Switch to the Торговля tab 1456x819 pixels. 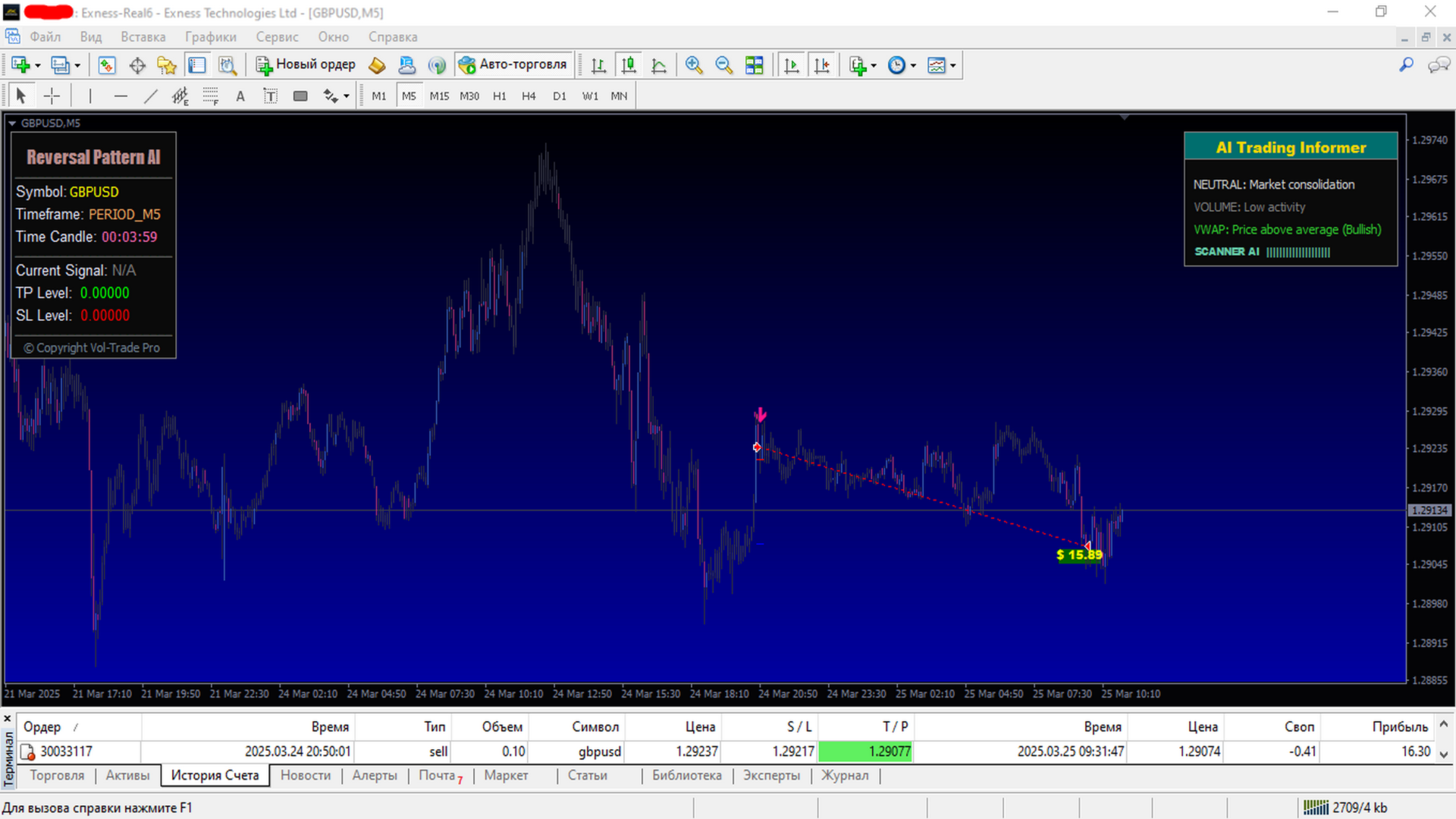point(57,775)
